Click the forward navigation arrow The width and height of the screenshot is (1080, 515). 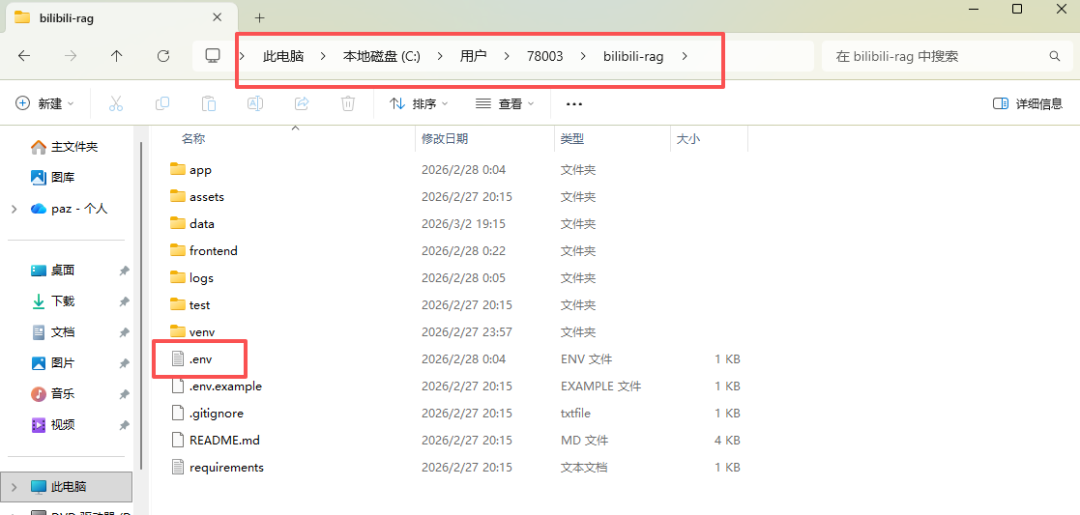70,56
